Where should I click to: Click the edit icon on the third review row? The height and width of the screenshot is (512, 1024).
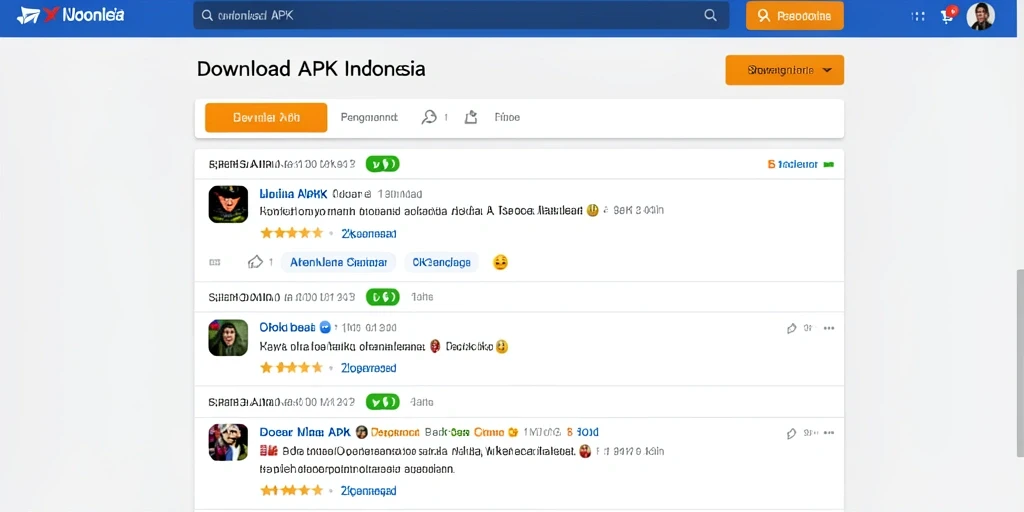[x=792, y=433]
